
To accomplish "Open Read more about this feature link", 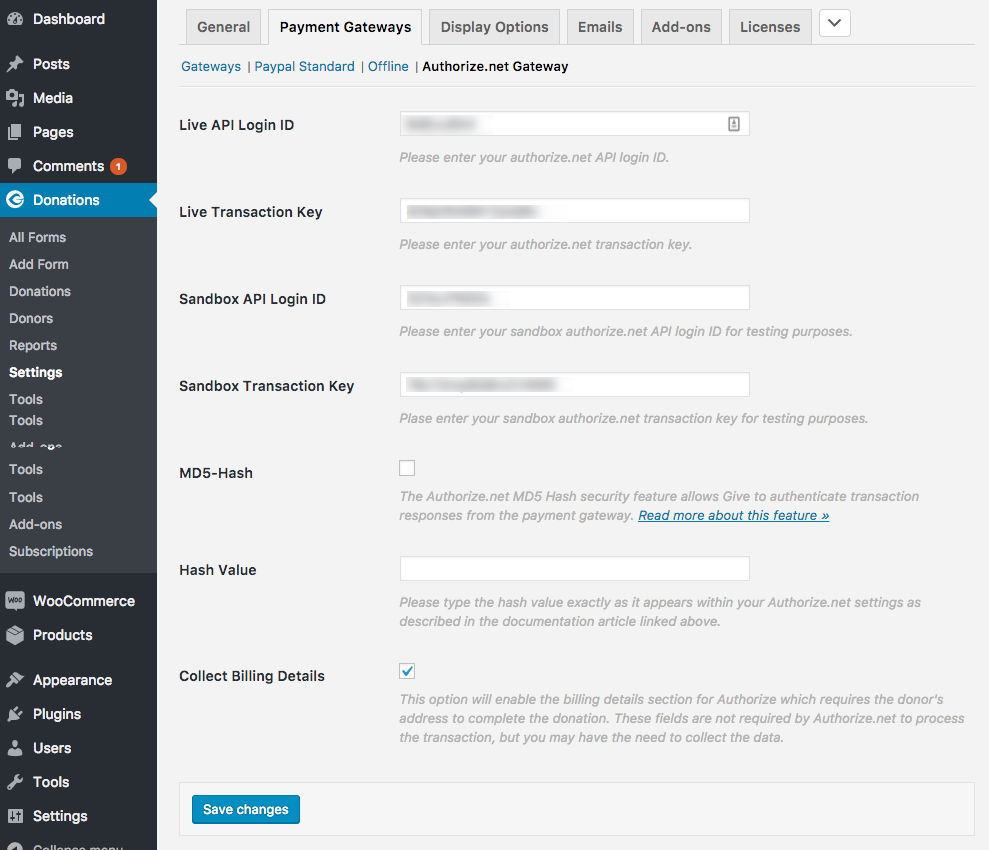I will pyautogui.click(x=734, y=515).
